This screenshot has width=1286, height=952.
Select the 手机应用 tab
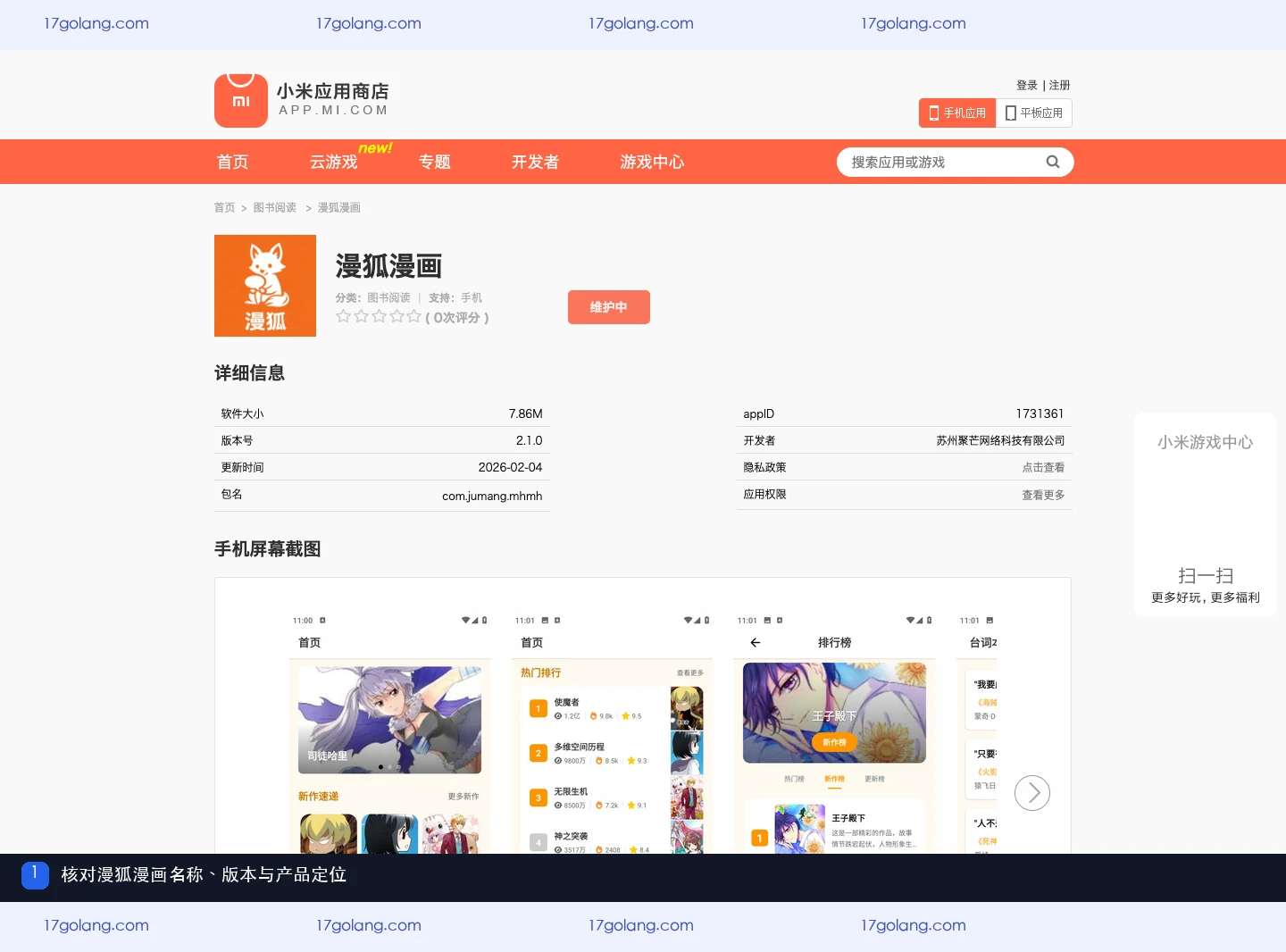pyautogui.click(x=957, y=113)
